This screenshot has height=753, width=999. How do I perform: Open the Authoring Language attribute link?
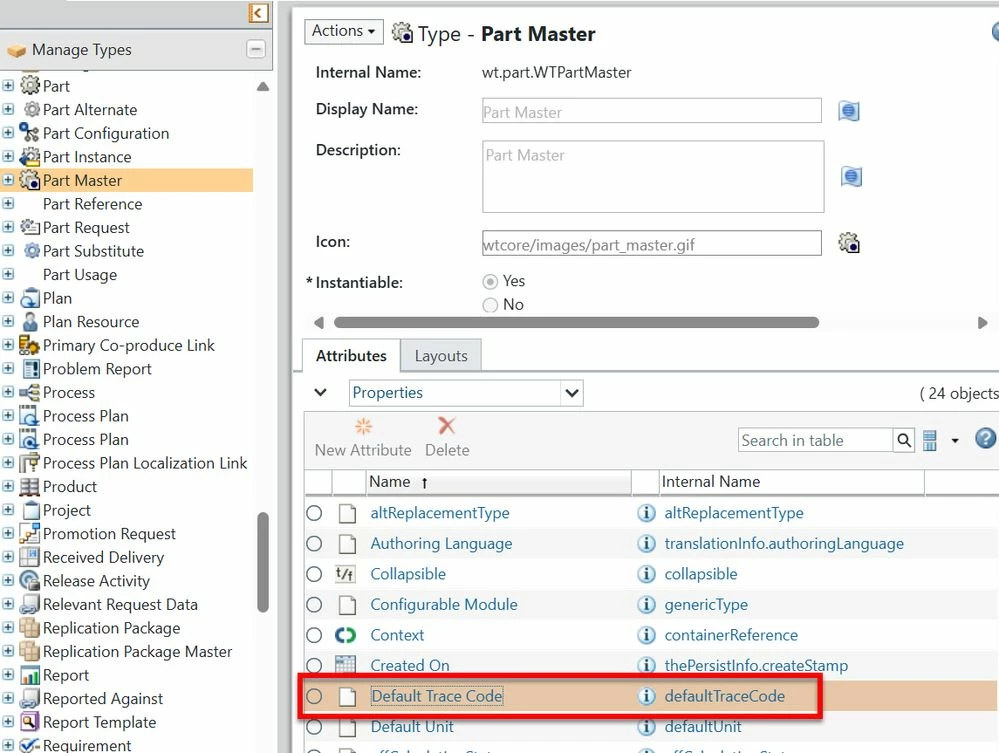pyautogui.click(x=441, y=543)
